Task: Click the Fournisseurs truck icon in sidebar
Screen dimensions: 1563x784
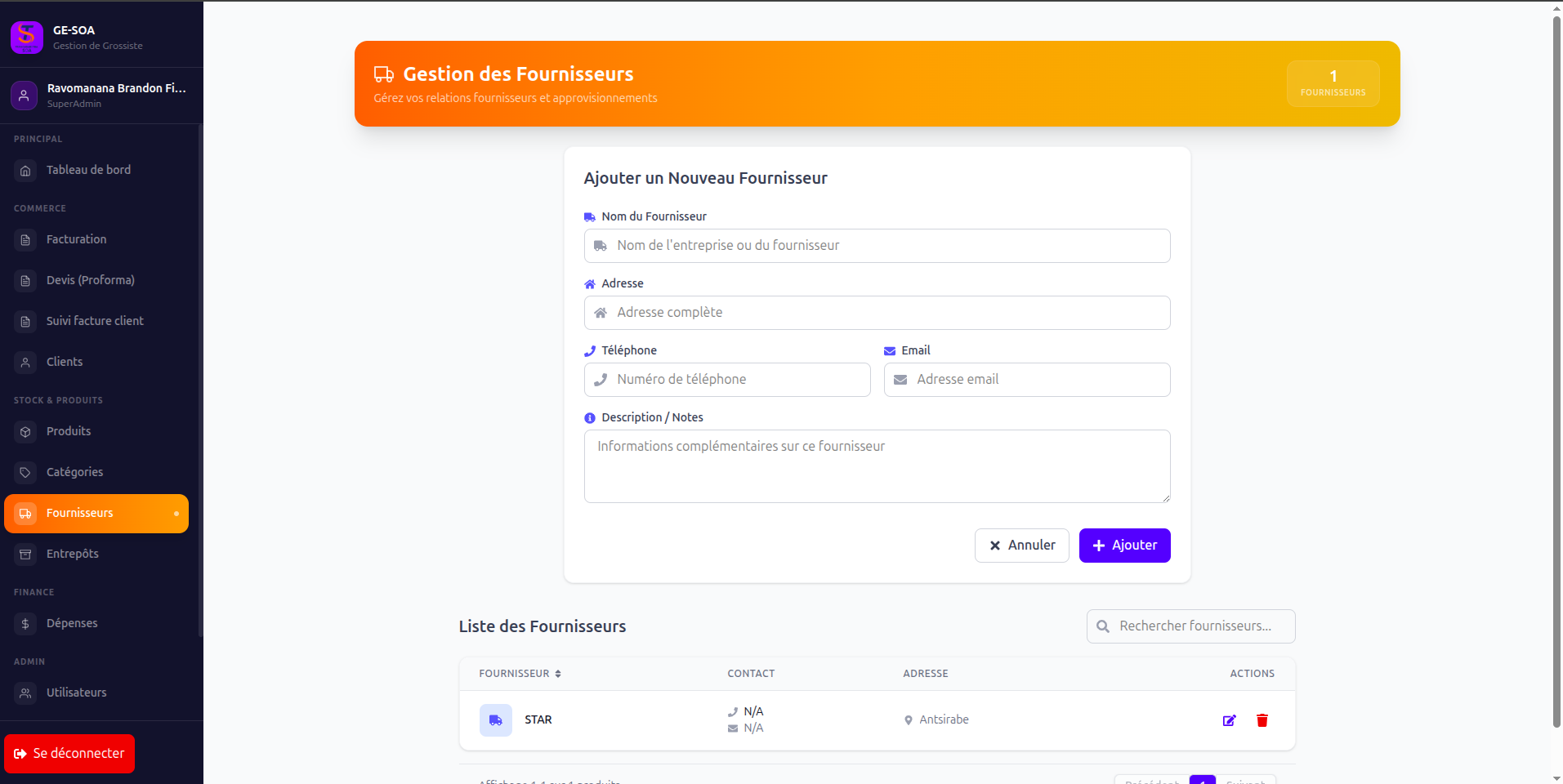Action: 25,514
